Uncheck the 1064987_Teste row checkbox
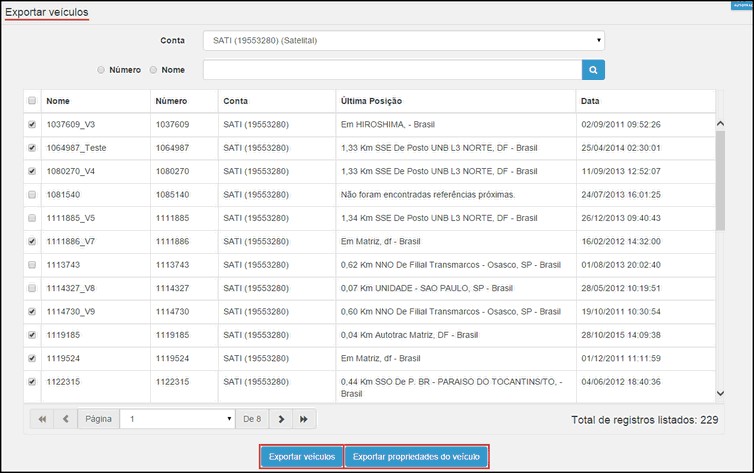This screenshot has height=473, width=754. tap(32, 148)
